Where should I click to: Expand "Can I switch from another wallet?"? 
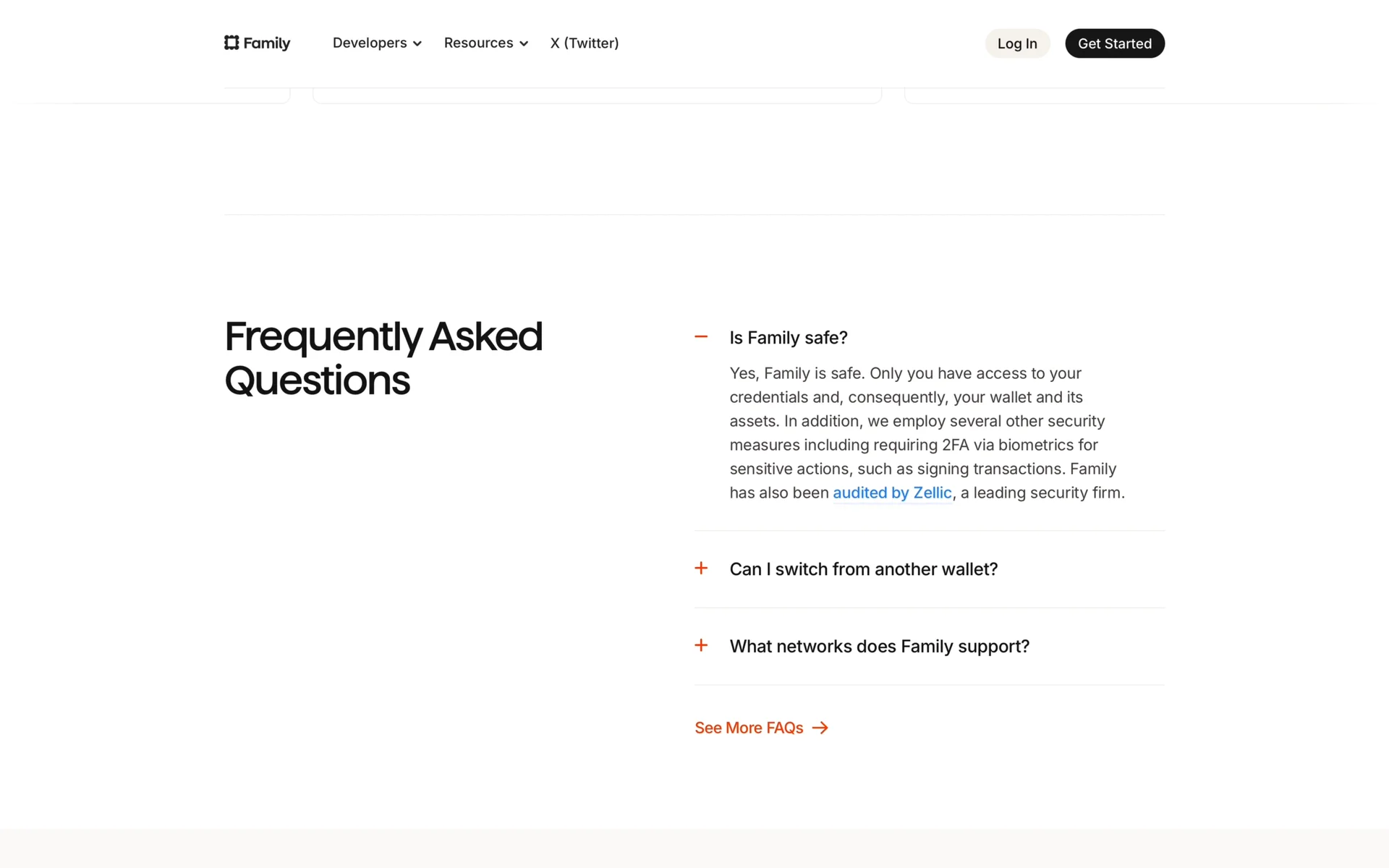click(x=863, y=569)
